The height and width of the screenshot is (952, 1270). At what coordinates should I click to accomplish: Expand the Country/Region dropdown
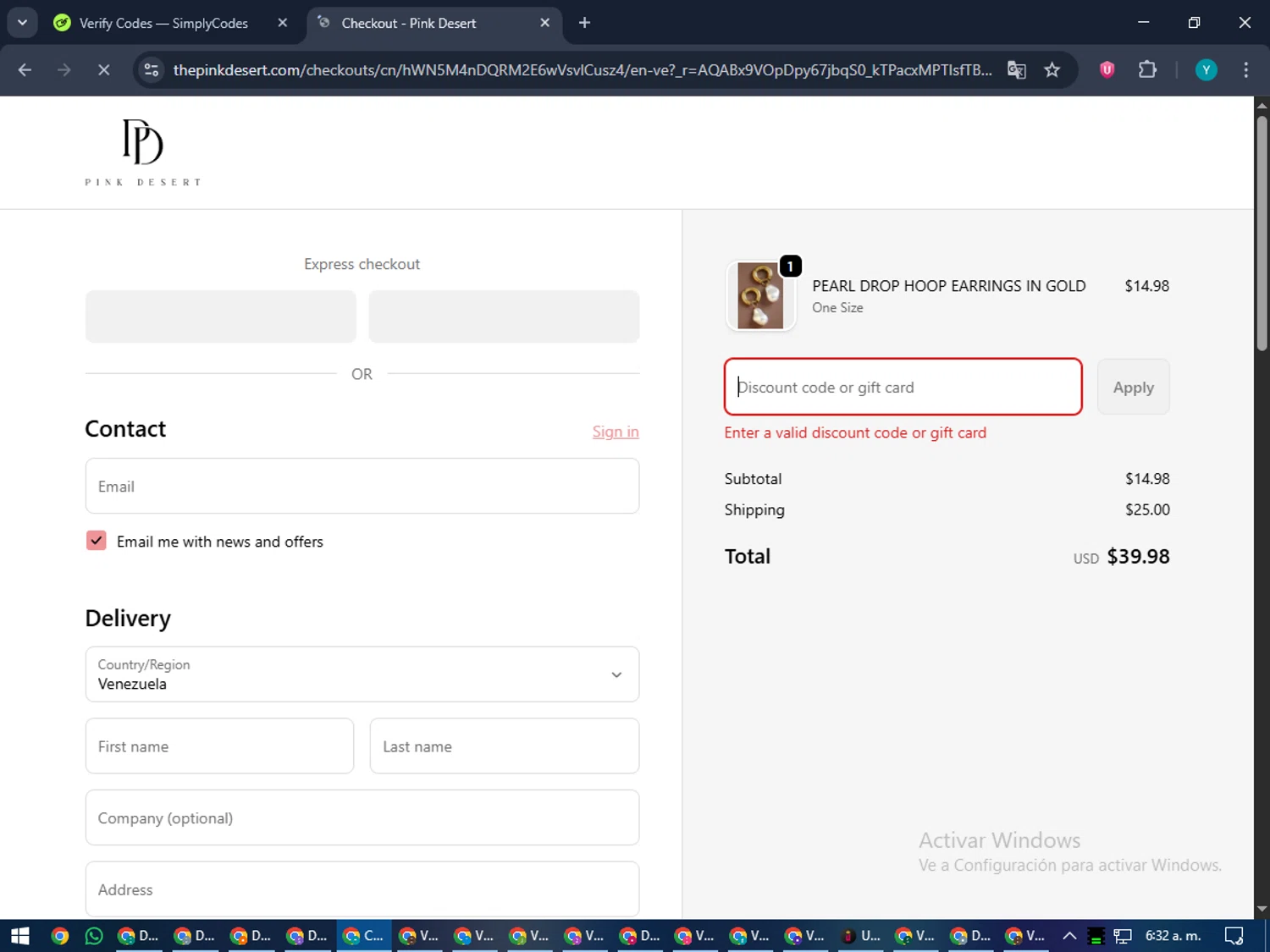click(362, 674)
